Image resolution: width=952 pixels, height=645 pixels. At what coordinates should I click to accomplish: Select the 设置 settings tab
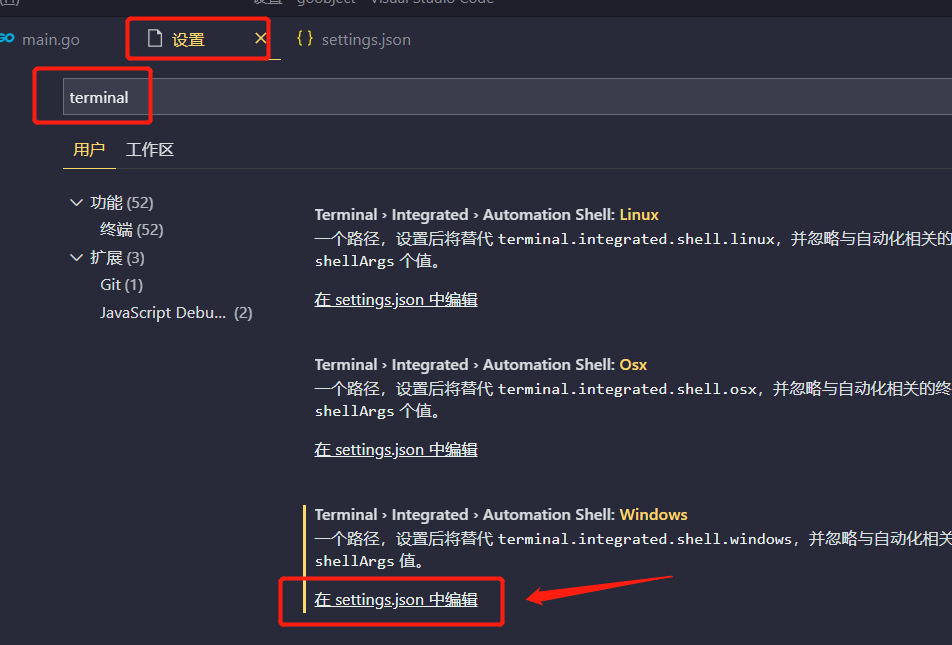[198, 39]
